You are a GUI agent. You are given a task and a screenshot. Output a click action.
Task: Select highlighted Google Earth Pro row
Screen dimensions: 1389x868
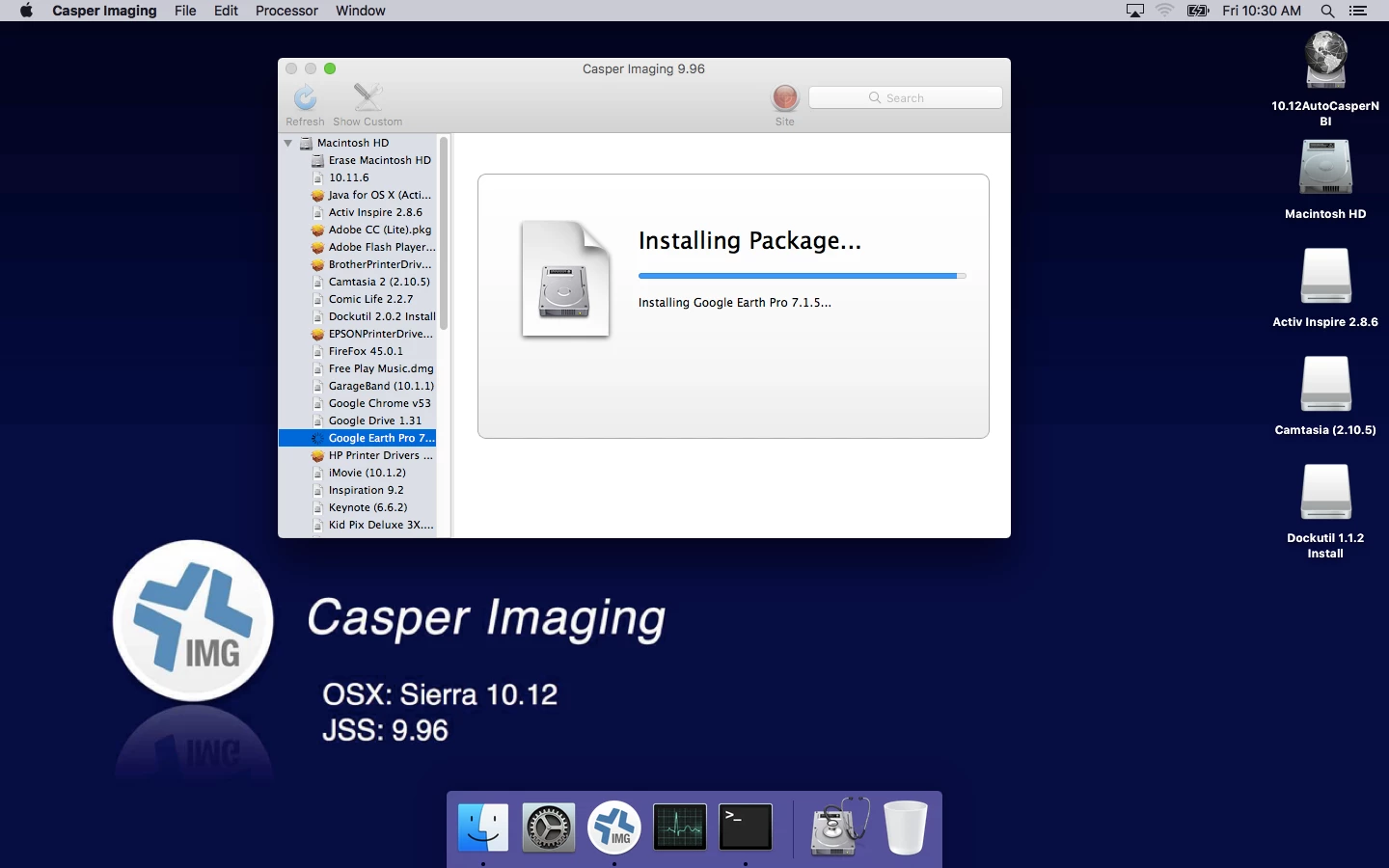[x=358, y=438]
